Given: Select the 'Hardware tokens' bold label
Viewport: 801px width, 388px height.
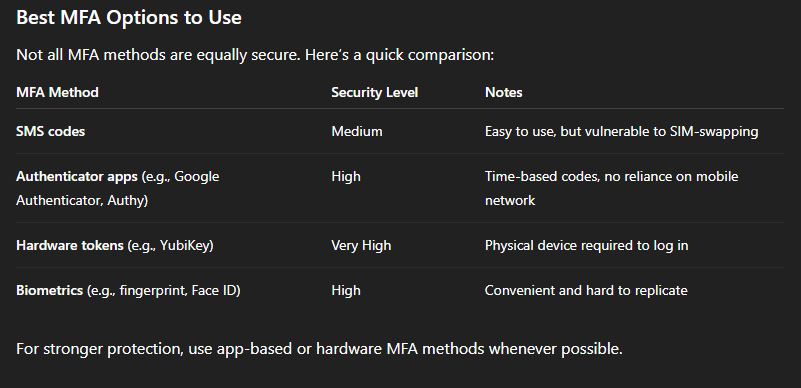Looking at the screenshot, I should click(70, 246).
